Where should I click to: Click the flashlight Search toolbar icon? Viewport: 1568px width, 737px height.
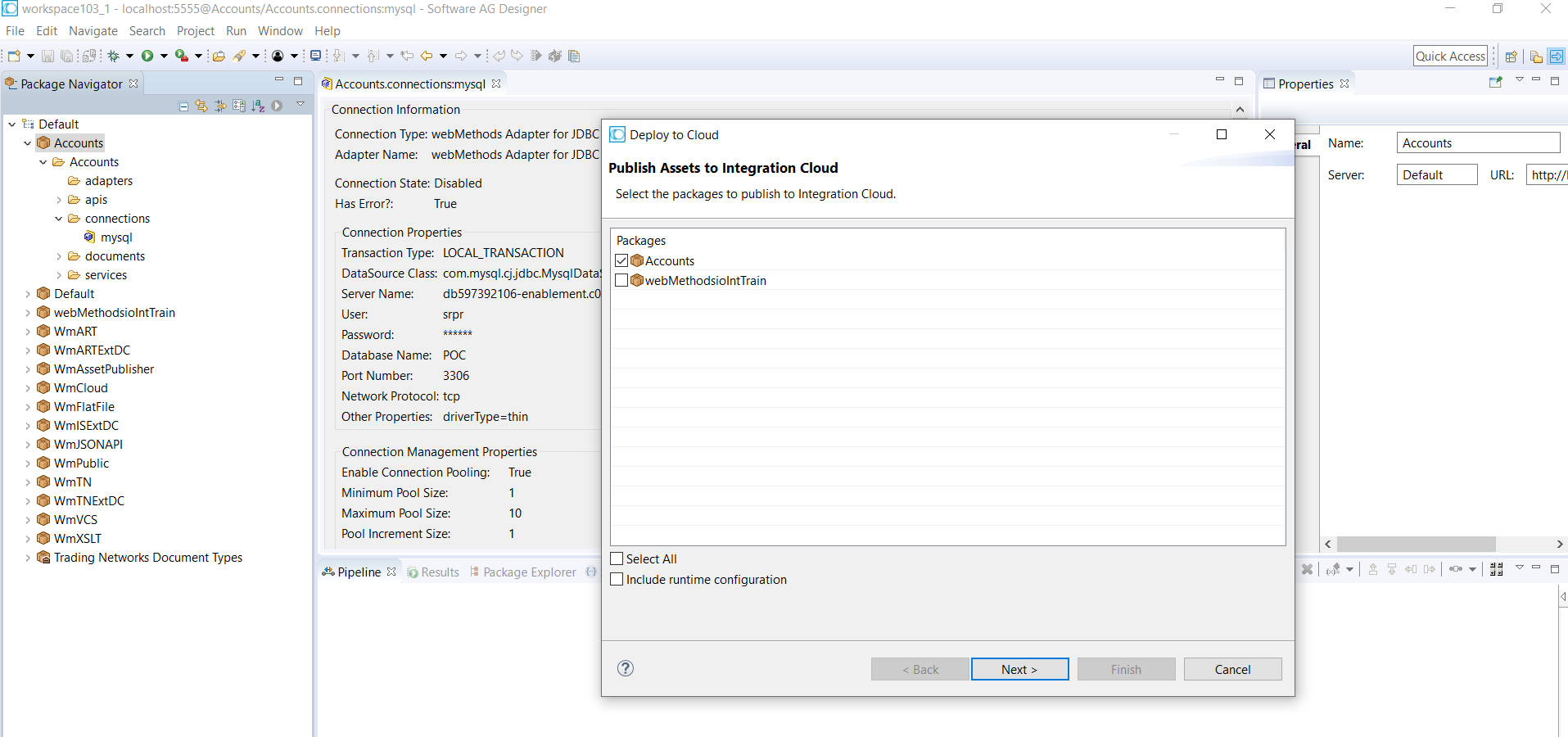(239, 56)
